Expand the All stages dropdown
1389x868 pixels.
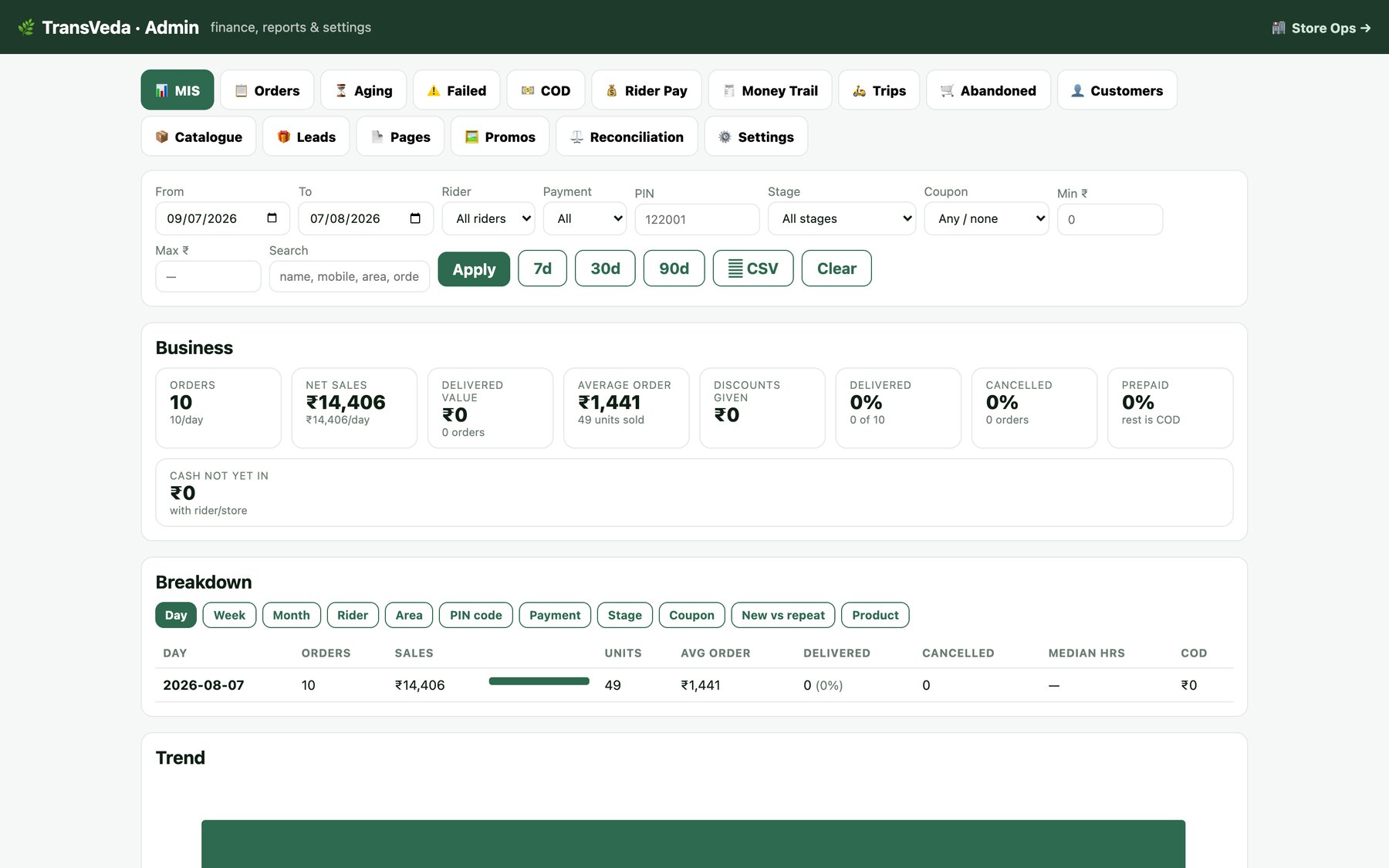point(842,218)
